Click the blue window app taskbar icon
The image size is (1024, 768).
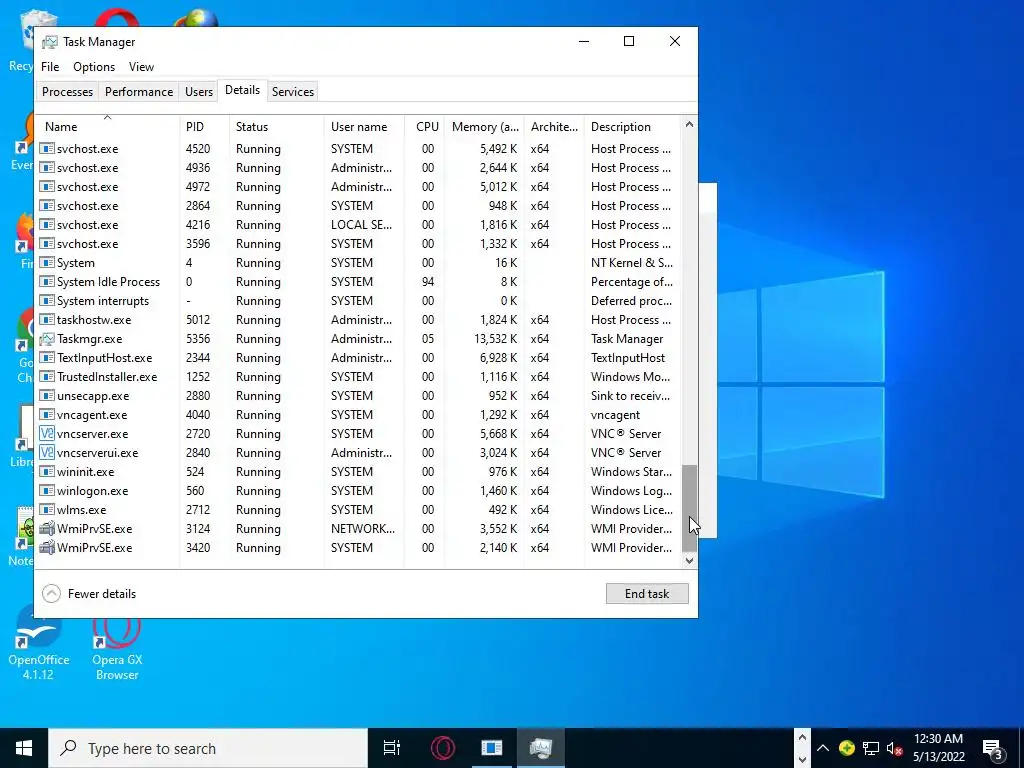(x=492, y=748)
